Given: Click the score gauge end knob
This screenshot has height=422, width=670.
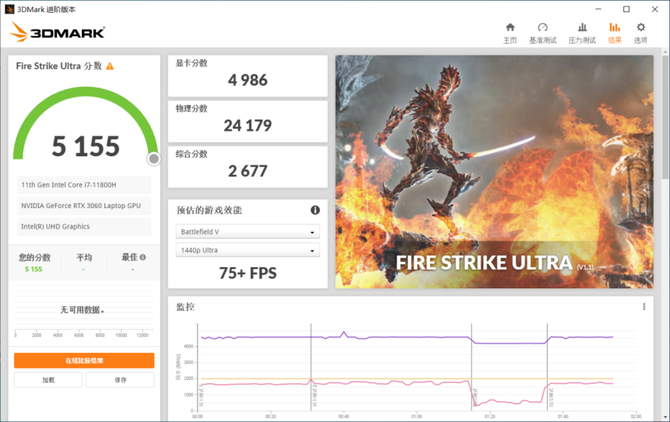Looking at the screenshot, I should (x=154, y=158).
